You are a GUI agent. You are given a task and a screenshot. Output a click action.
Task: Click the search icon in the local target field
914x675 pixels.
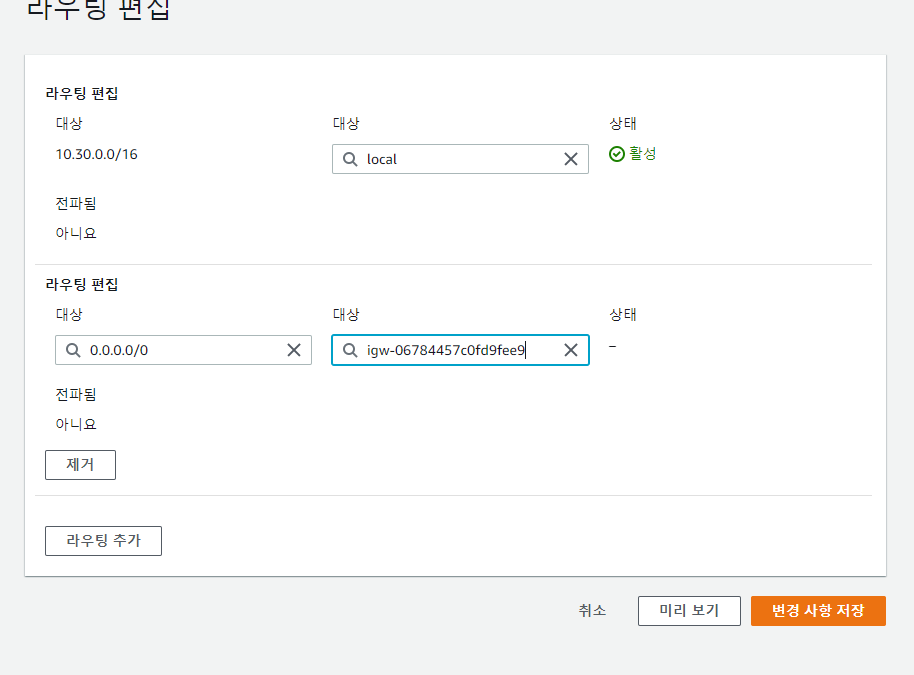click(x=350, y=159)
